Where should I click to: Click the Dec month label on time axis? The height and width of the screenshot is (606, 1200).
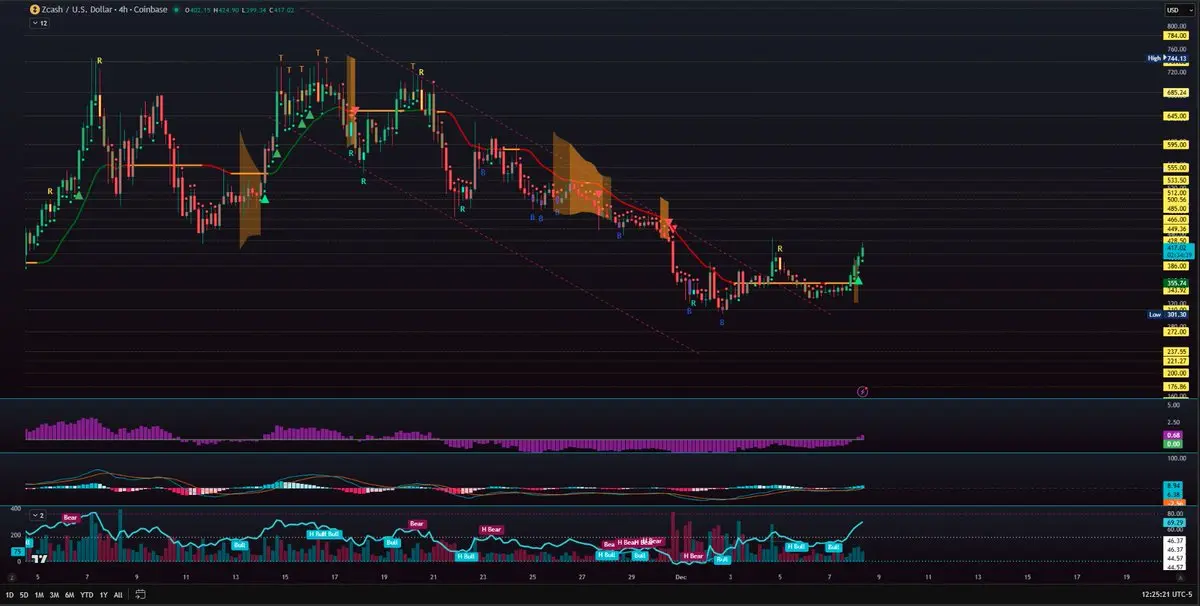[681, 577]
